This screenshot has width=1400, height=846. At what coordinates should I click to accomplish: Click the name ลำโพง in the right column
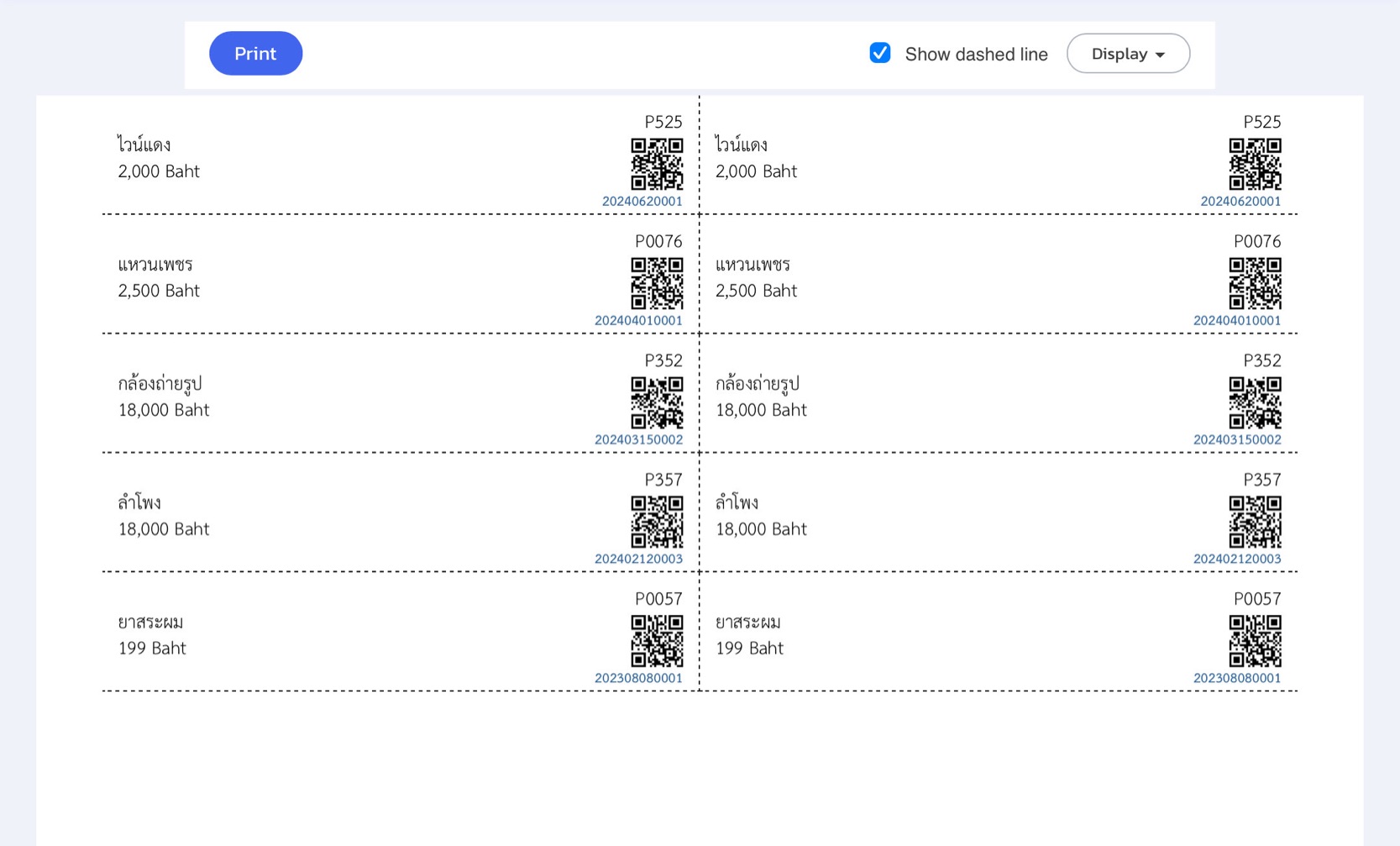coord(737,502)
